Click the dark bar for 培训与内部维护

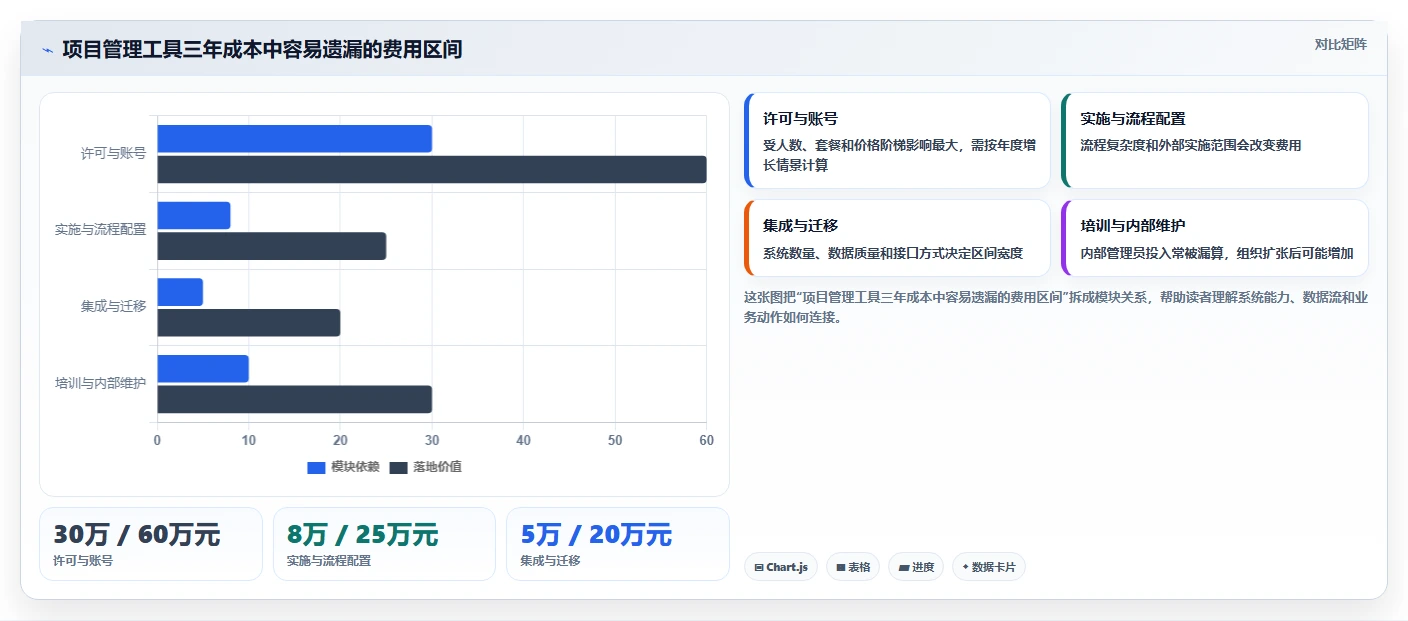click(x=294, y=399)
